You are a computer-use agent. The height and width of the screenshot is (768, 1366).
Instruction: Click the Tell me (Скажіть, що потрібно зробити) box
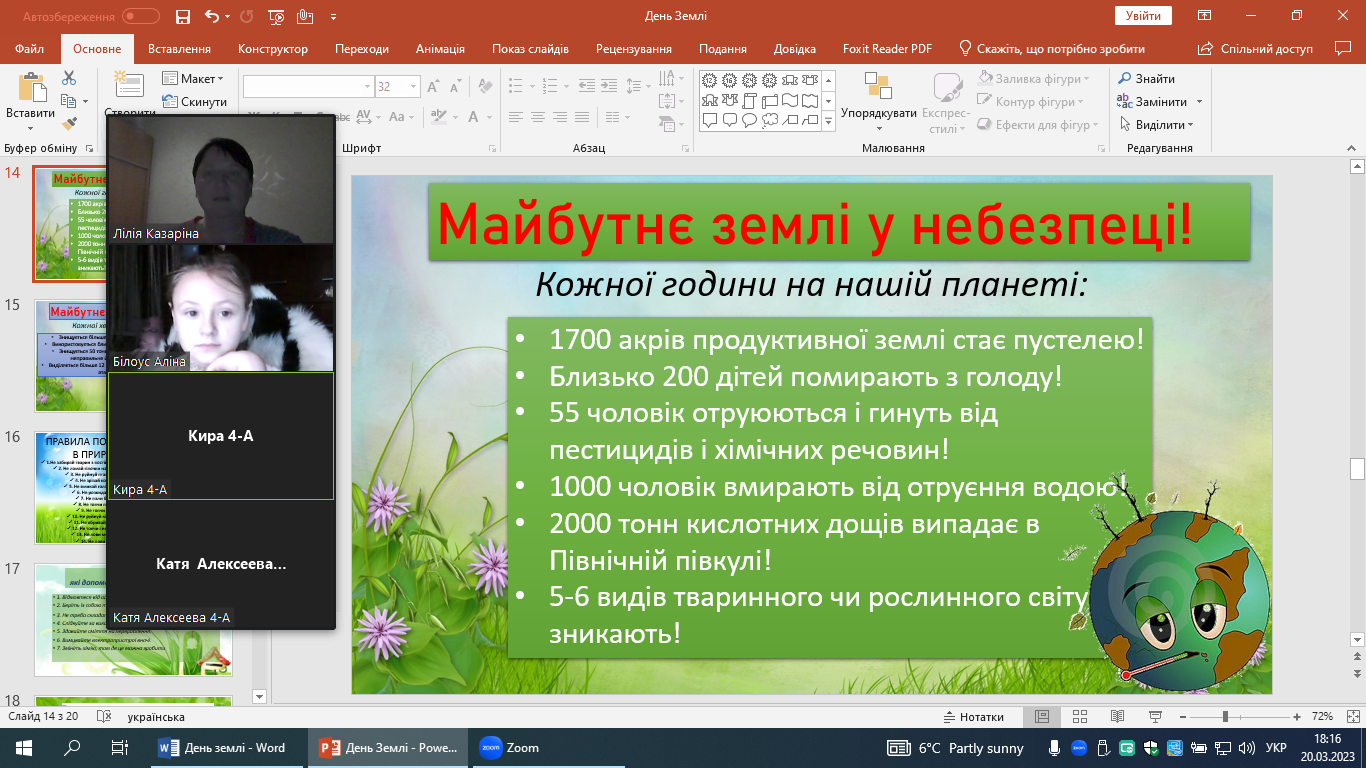coord(1051,48)
